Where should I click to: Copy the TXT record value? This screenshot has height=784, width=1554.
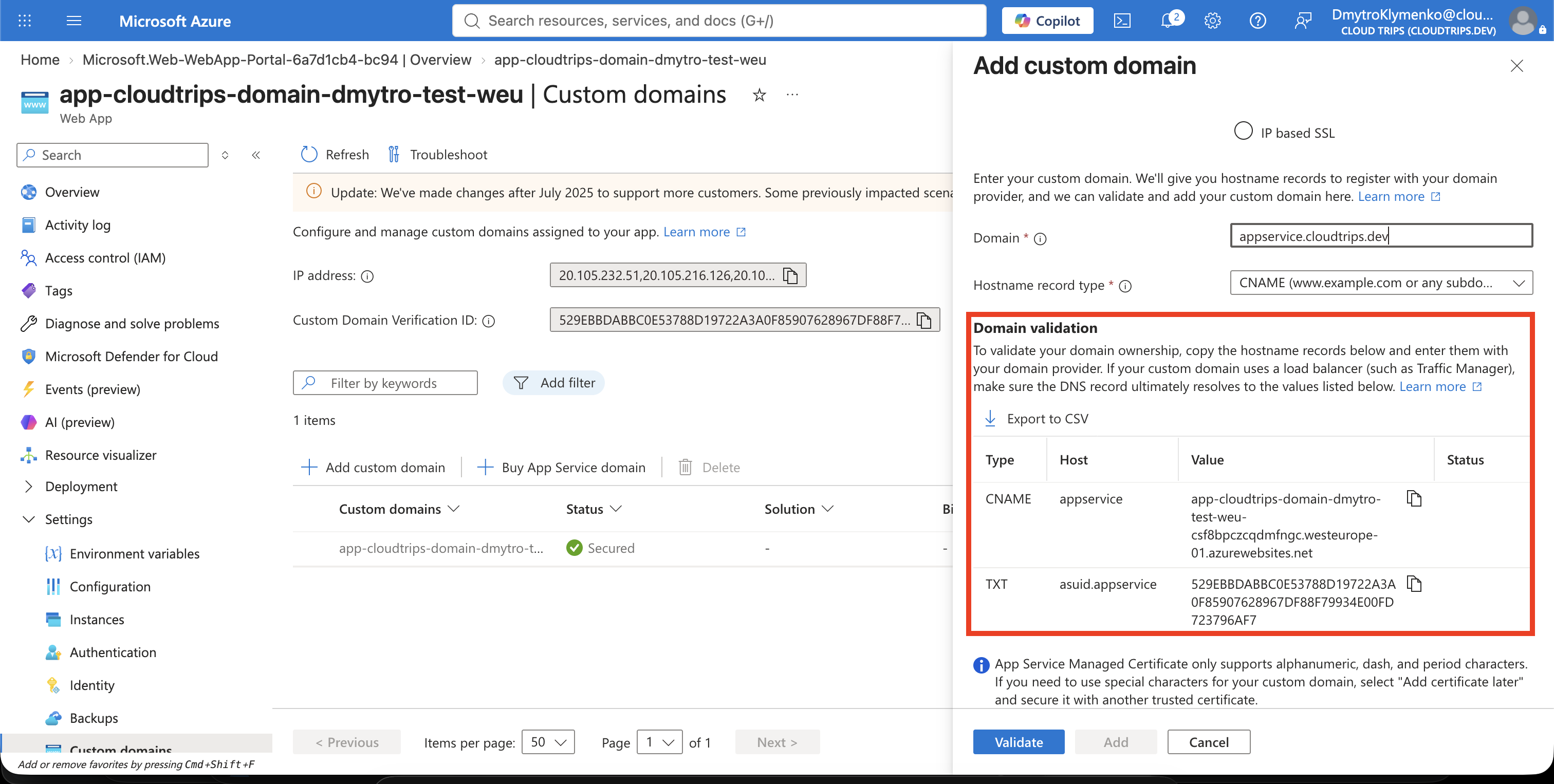1414,584
